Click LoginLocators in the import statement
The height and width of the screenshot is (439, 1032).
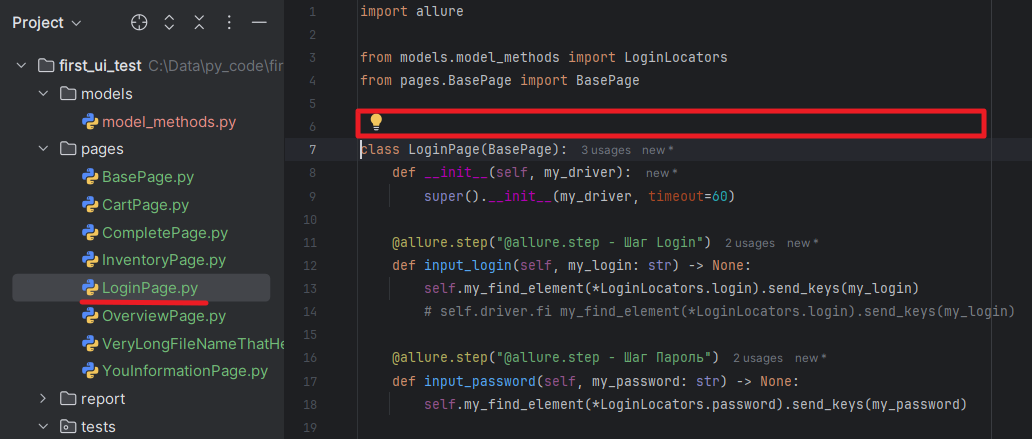click(676, 57)
